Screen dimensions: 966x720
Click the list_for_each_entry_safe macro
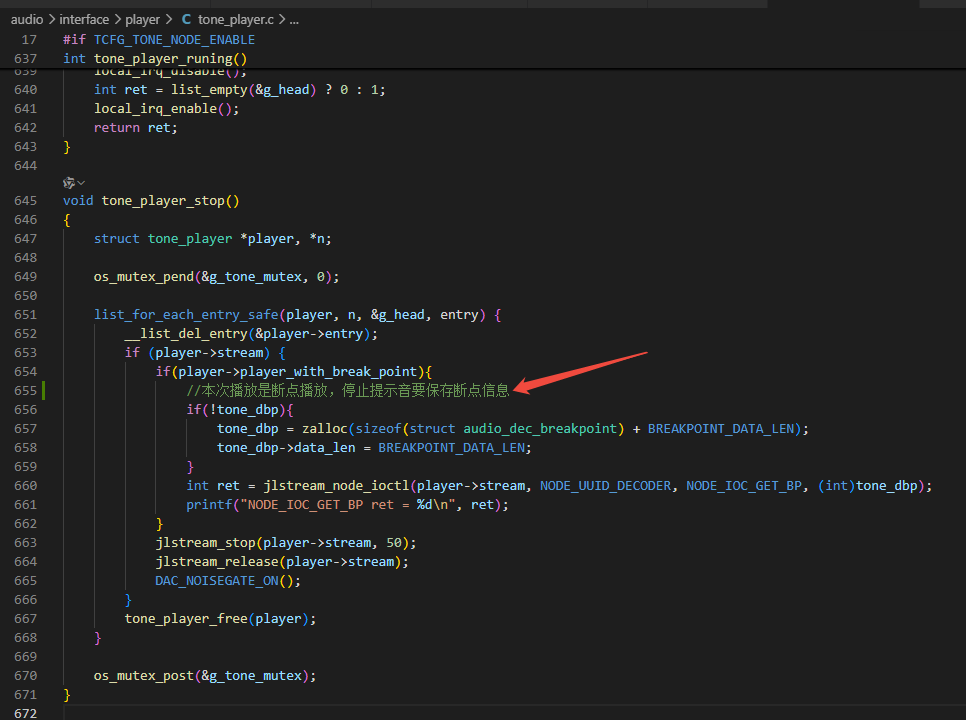(x=186, y=315)
